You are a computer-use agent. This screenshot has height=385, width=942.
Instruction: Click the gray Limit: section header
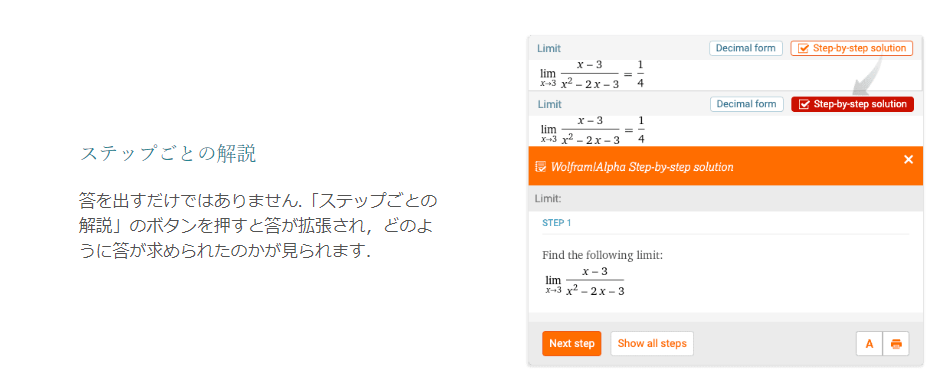click(x=725, y=198)
